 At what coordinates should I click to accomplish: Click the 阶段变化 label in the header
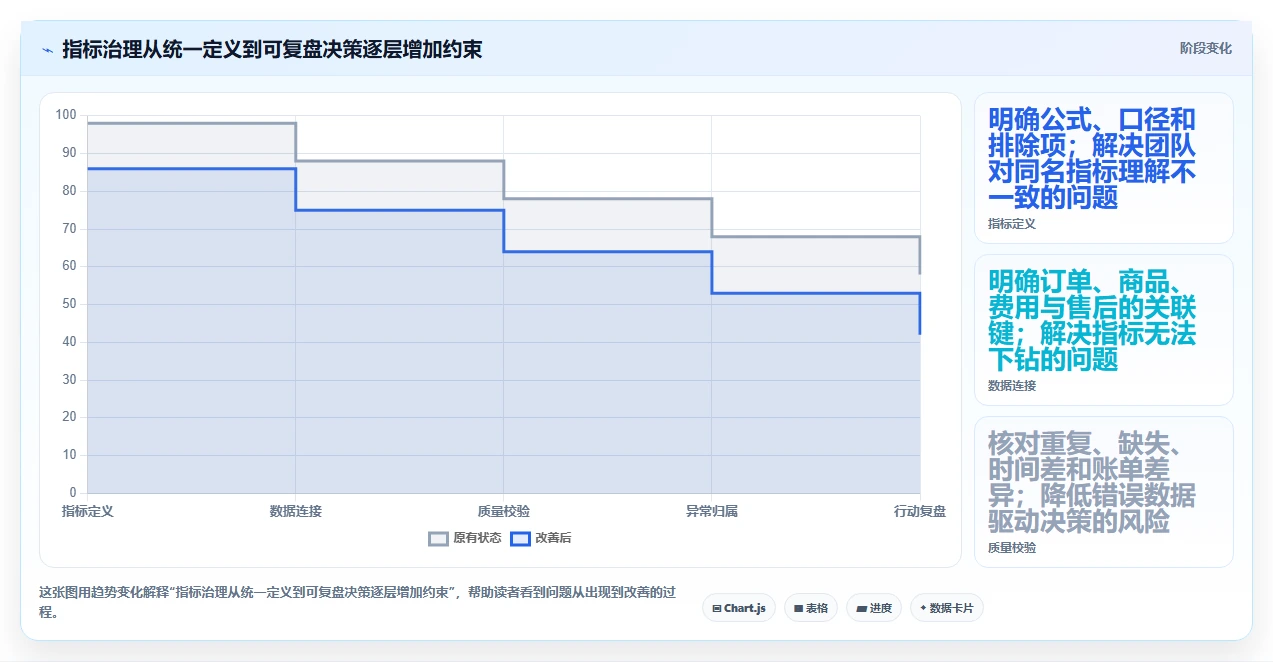1206,48
